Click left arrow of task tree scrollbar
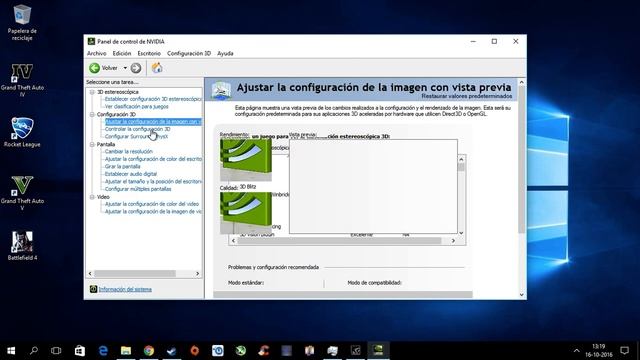The image size is (640, 360). [90, 273]
